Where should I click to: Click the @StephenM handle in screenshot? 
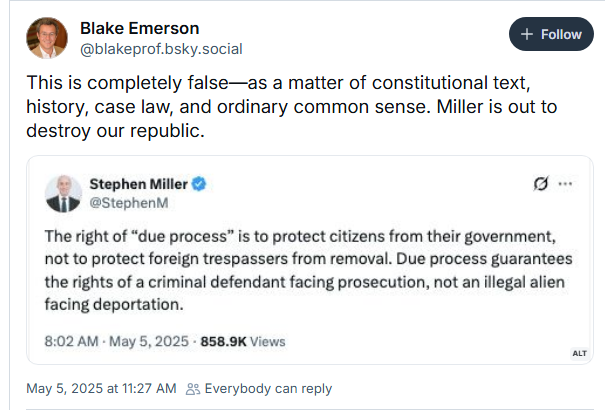coord(129,203)
